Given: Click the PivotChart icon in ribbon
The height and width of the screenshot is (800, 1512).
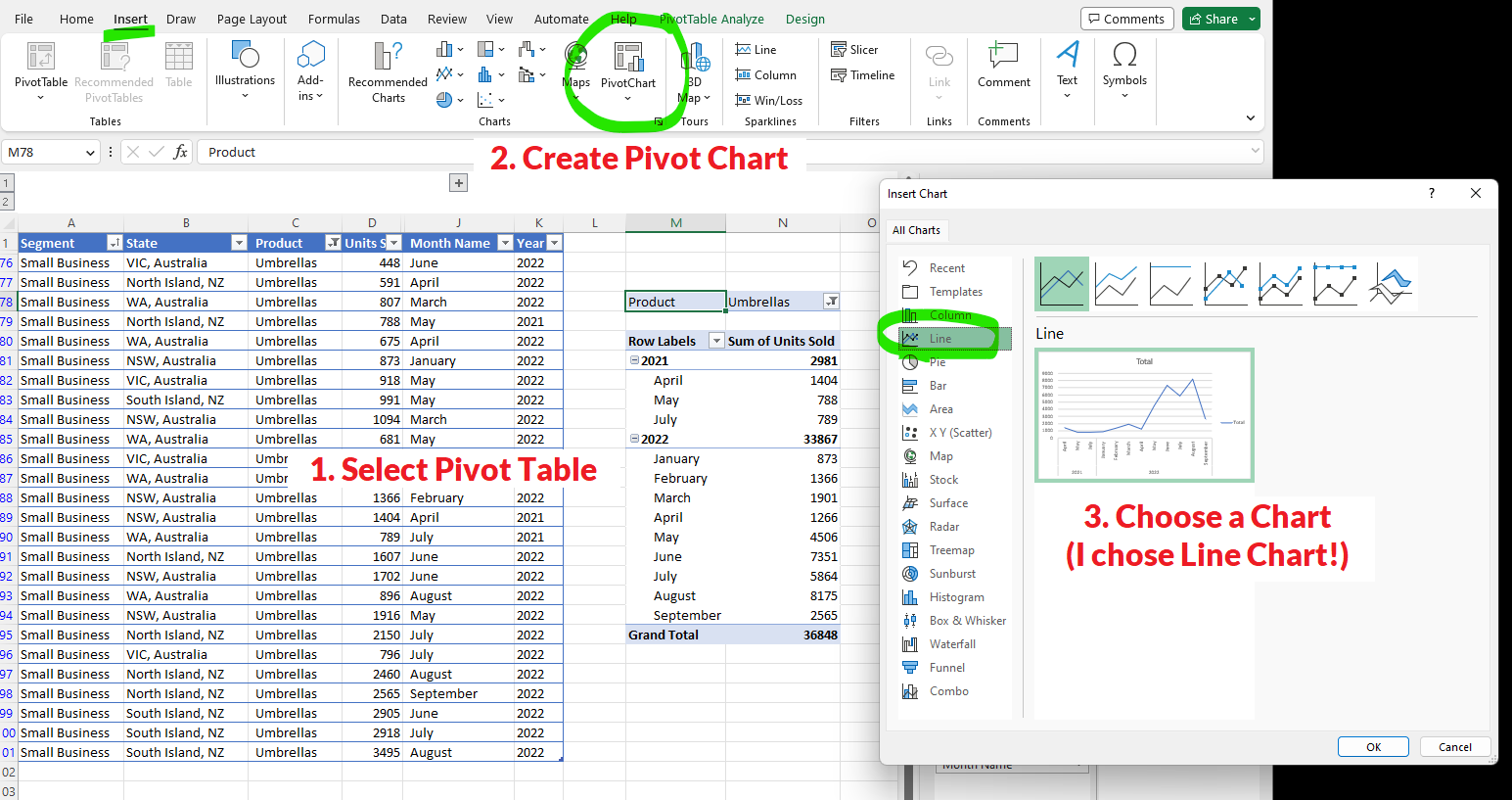Looking at the screenshot, I should pos(627,59).
